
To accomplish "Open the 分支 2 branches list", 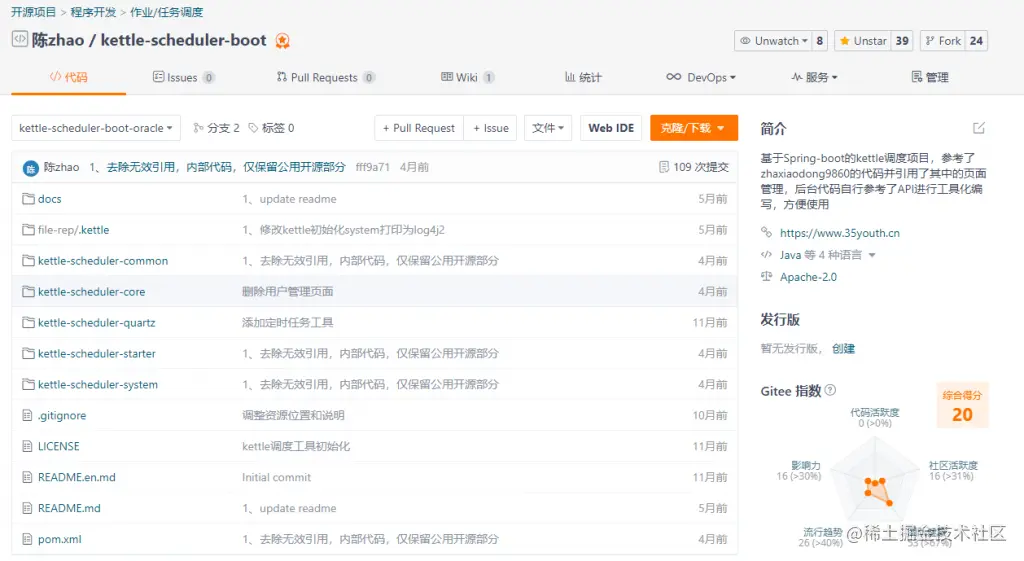I will point(216,128).
